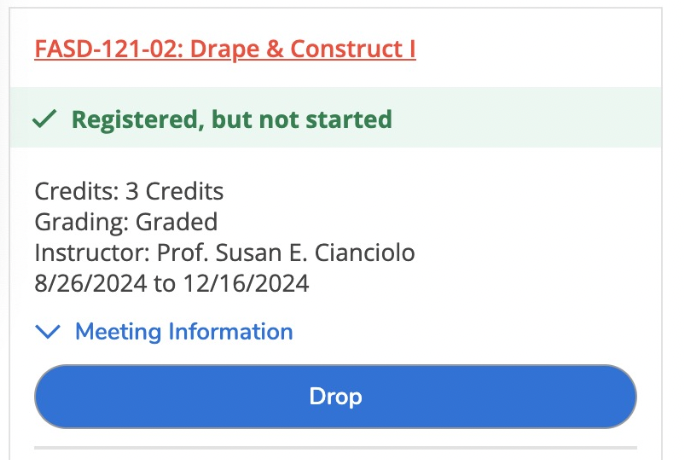Click the Grading: Graded text
684x460 pixels.
click(126, 221)
